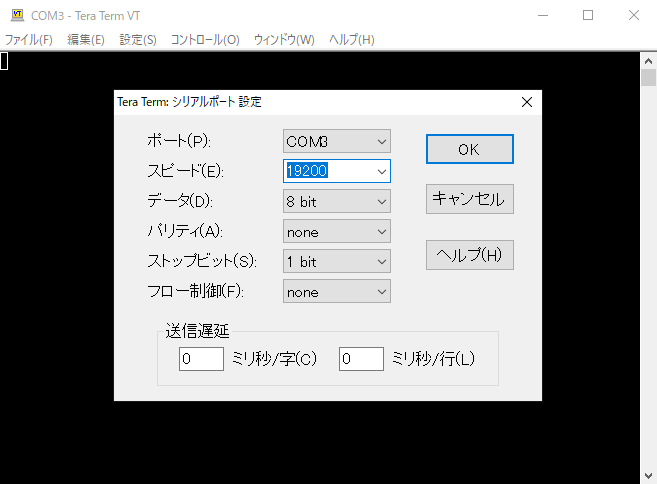
Task: Click the terminal scrollbar down arrow
Action: tap(648, 476)
